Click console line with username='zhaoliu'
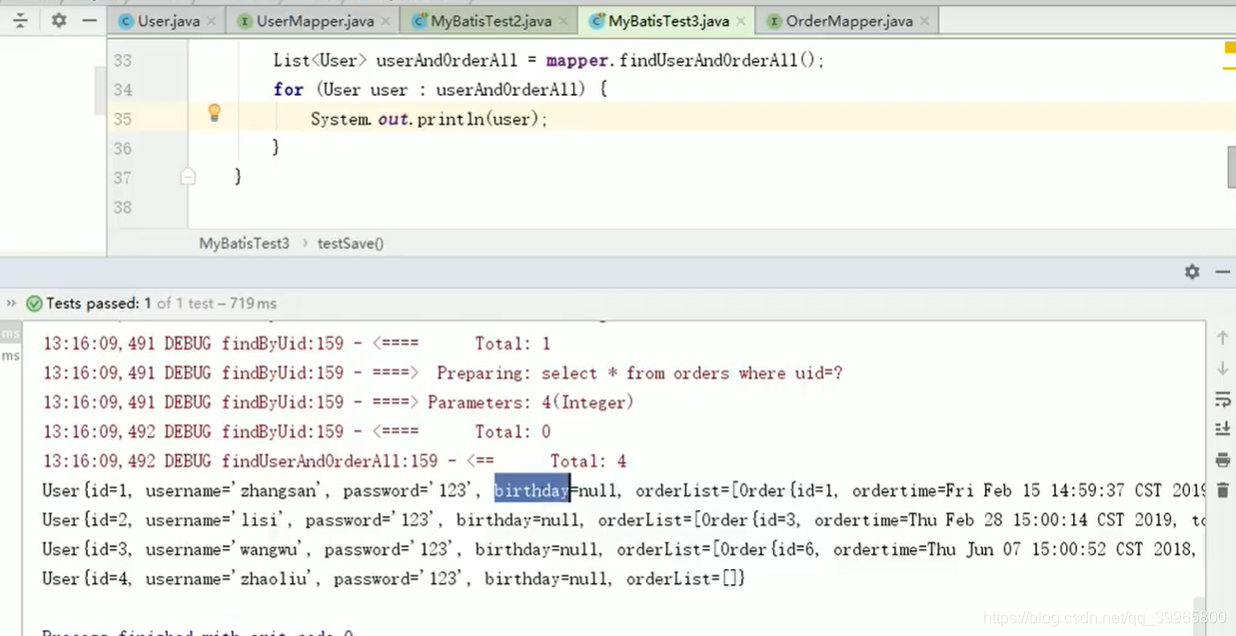 coord(394,579)
